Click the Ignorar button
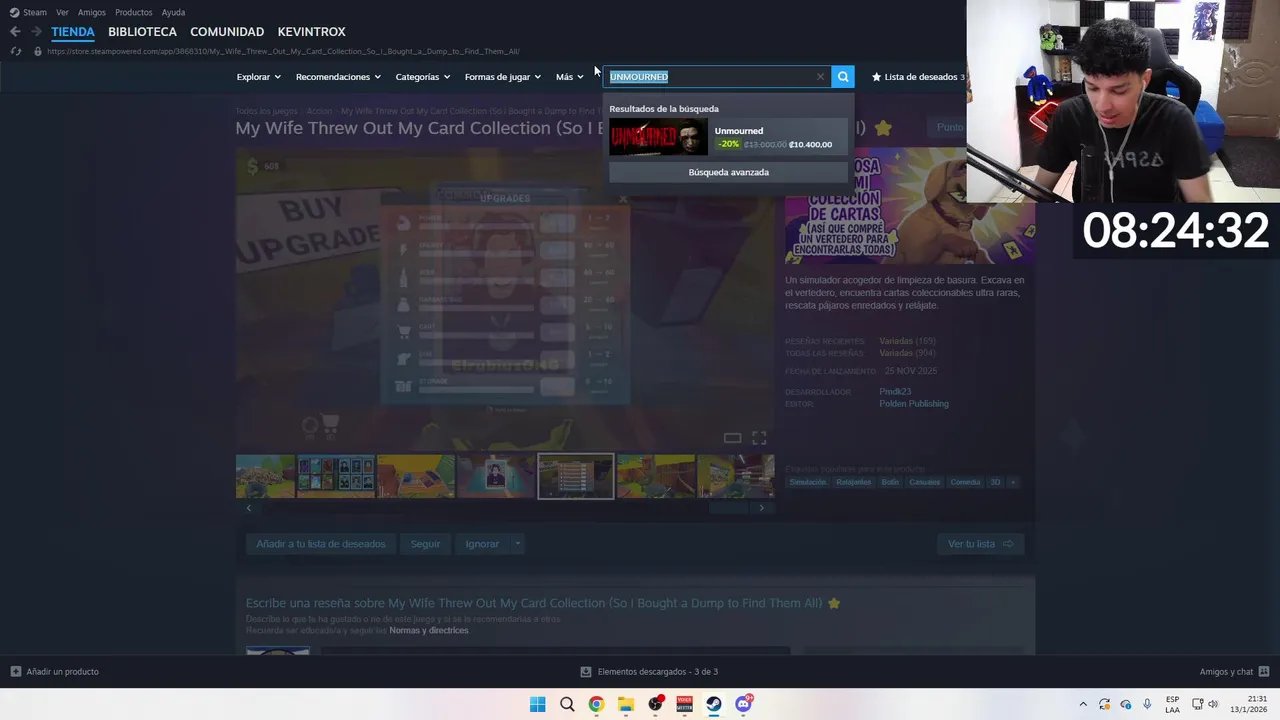1280x720 pixels. (x=482, y=544)
